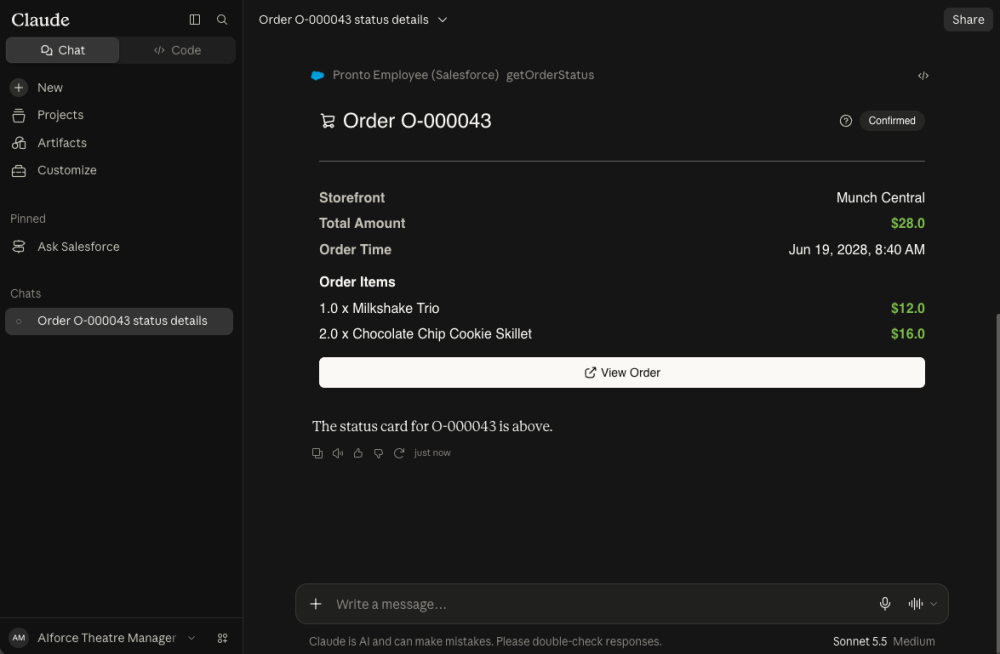The height and width of the screenshot is (654, 1000).
Task: Click the Medium effort label
Action: (914, 641)
